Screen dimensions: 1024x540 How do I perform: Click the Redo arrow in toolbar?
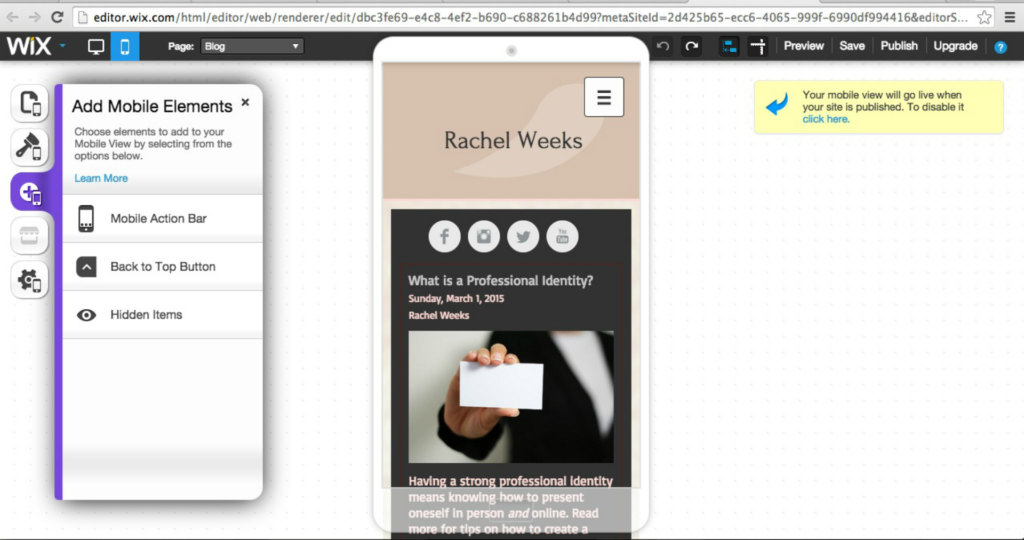coord(691,46)
